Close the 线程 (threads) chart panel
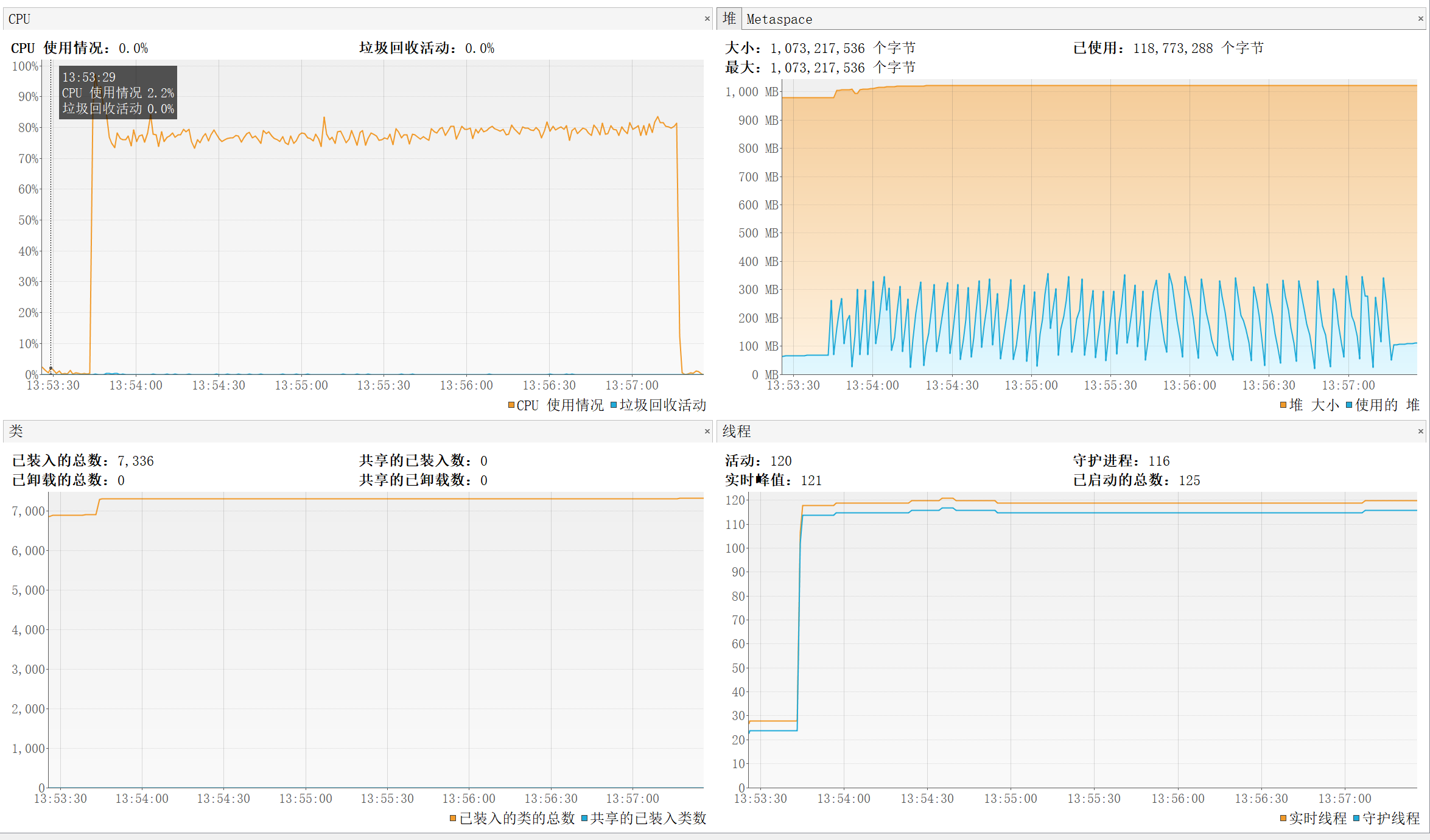The image size is (1430, 840). click(x=1420, y=431)
